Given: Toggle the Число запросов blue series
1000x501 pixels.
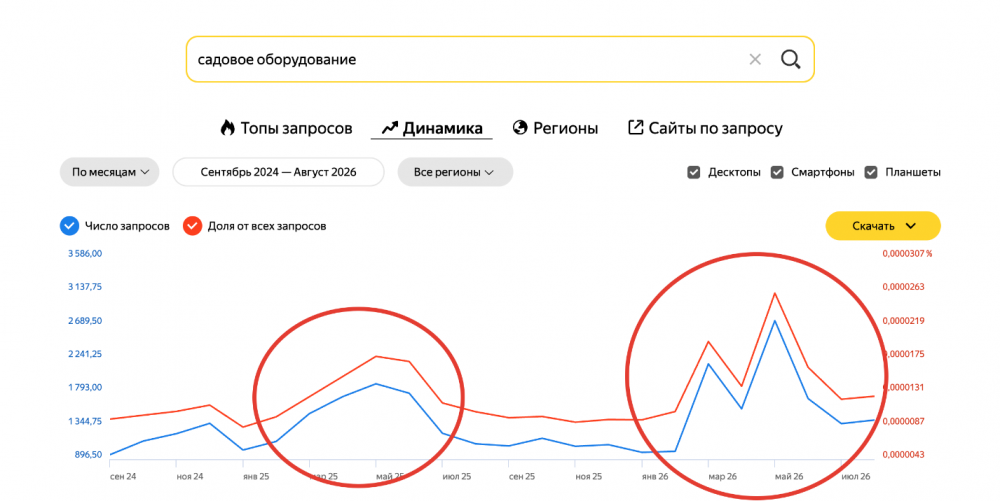Looking at the screenshot, I should 70,226.
